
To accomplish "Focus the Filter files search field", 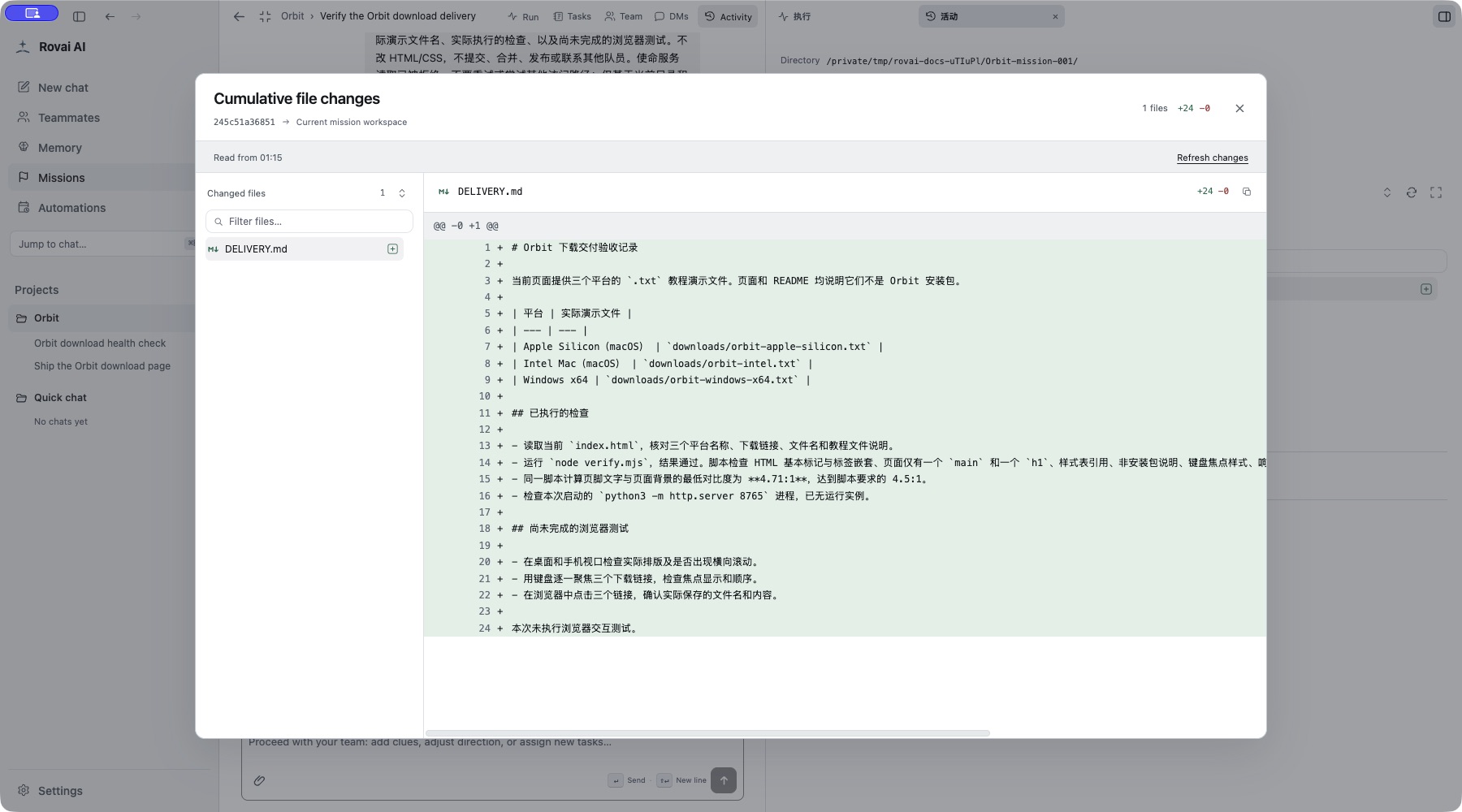I will (x=309, y=221).
